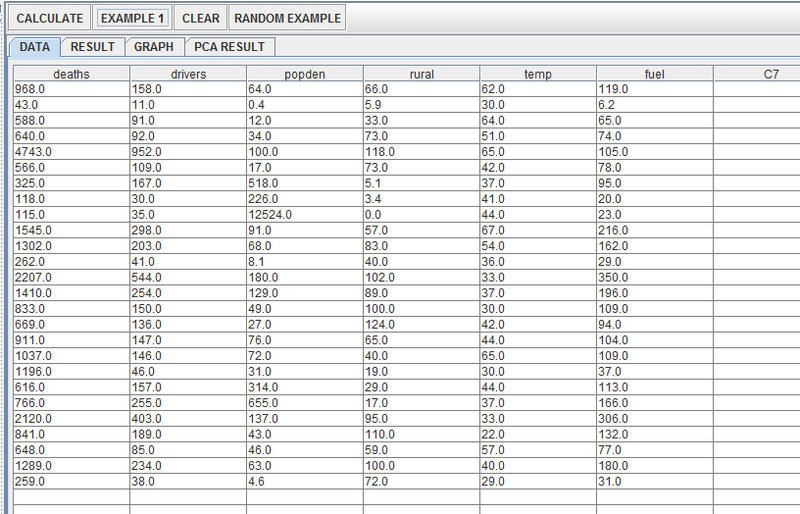The height and width of the screenshot is (514, 800).
Task: Switch to the DATA tab
Action: pos(35,47)
